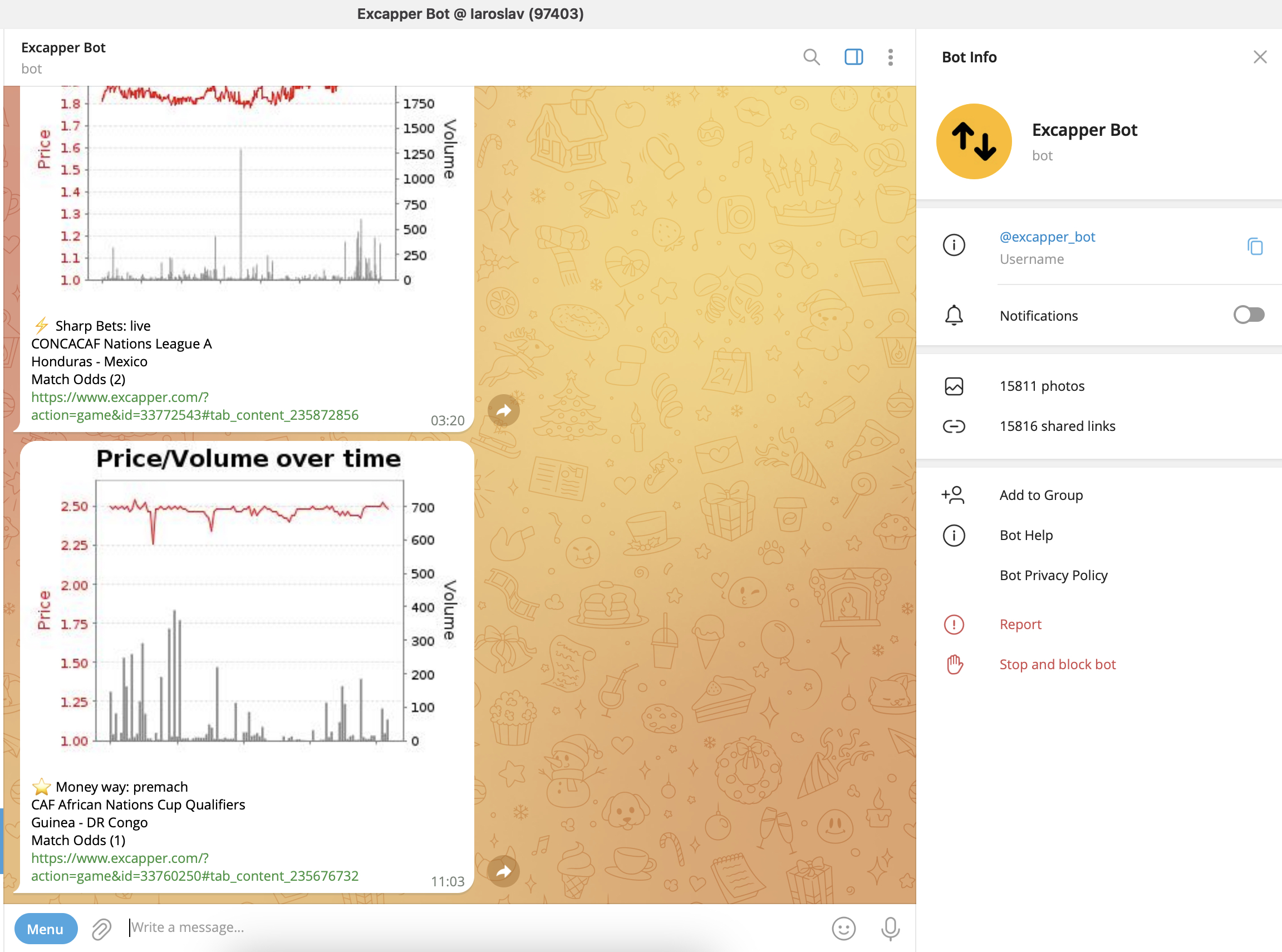The height and width of the screenshot is (952, 1282).
Task: Click the Notifications bell icon
Action: (954, 315)
